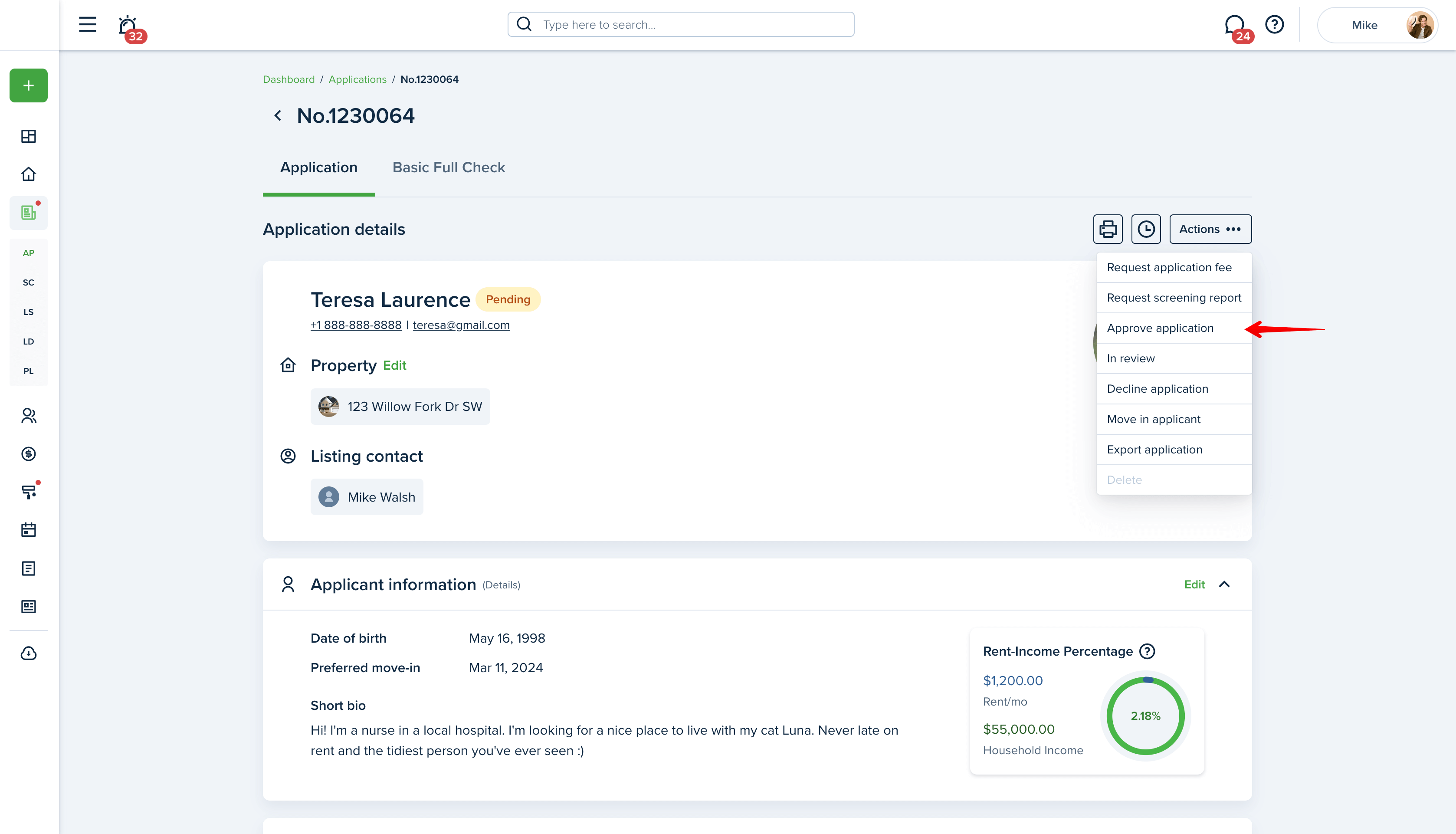
Task: Open the dashboard grid icon in sidebar
Action: pyautogui.click(x=29, y=136)
